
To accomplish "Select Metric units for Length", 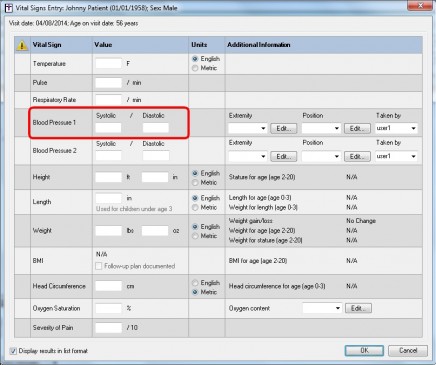I will (x=195, y=207).
